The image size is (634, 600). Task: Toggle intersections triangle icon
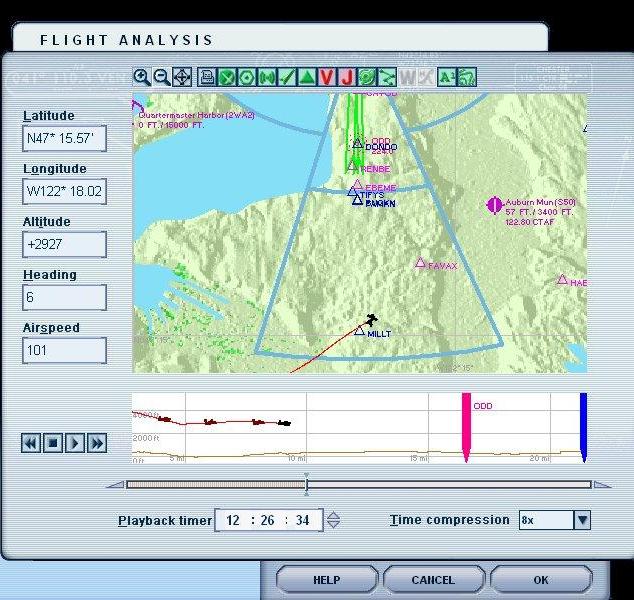[x=306, y=77]
